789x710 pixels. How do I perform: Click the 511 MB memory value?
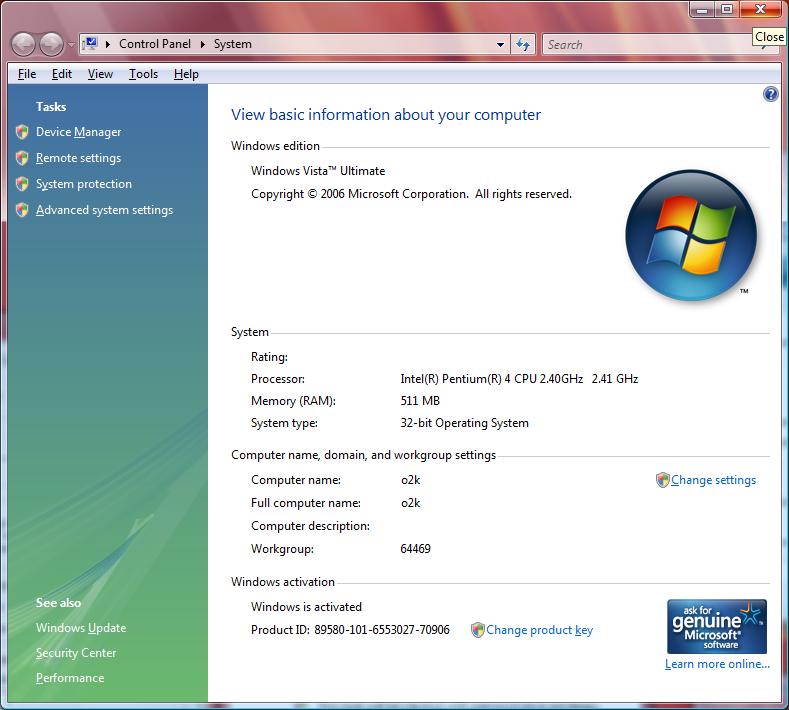420,401
